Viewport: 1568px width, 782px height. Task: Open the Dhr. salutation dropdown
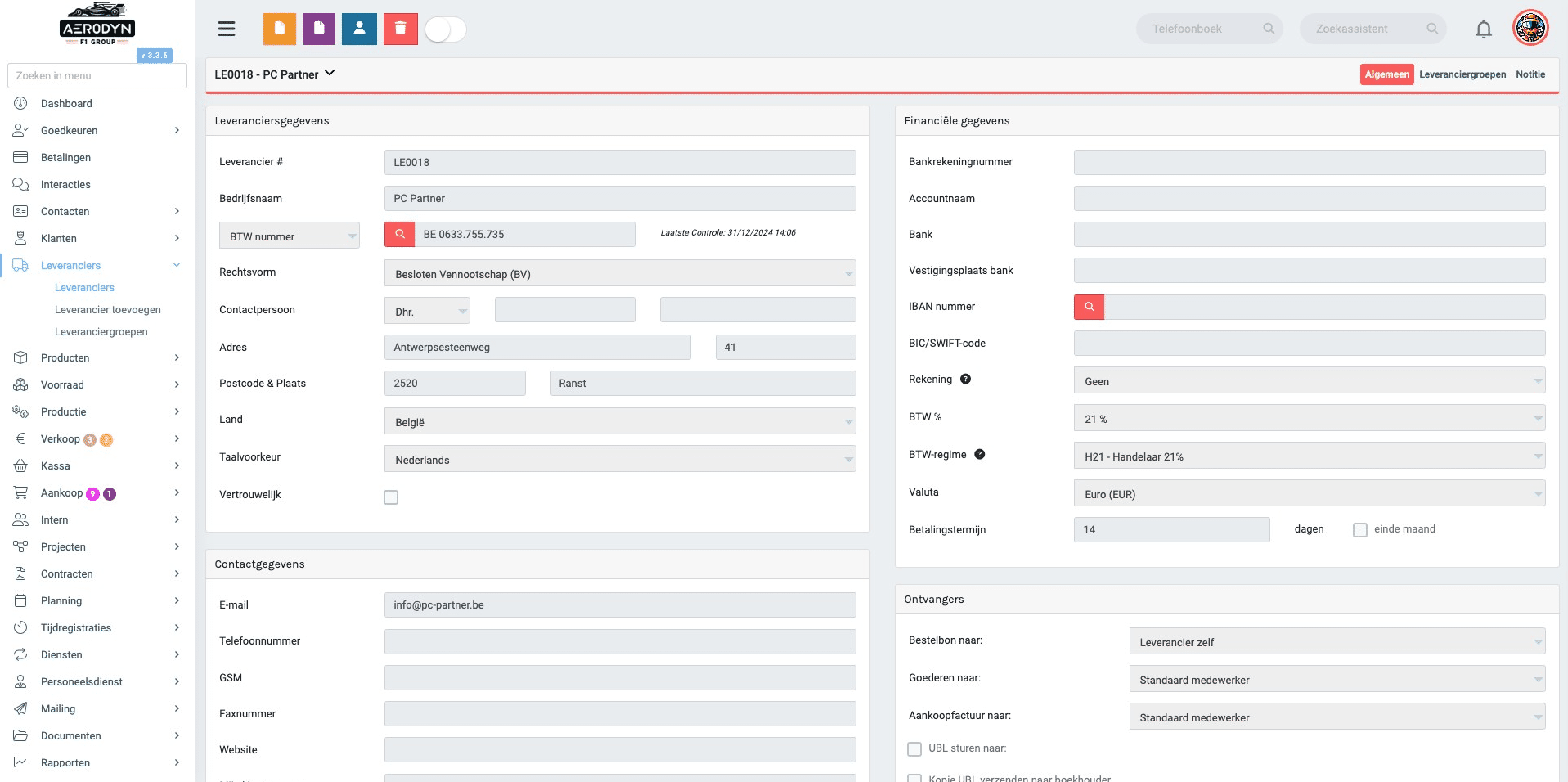click(x=427, y=311)
